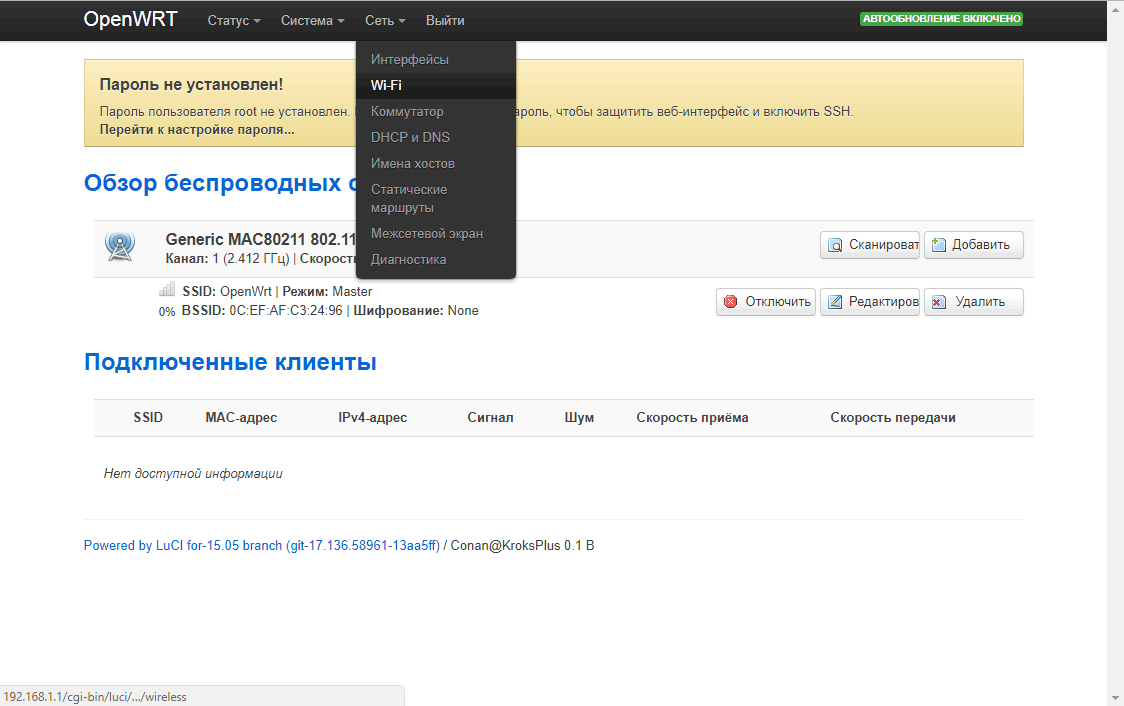Click the OpenWRT brand title
The width and height of the screenshot is (1124, 706).
[130, 19]
